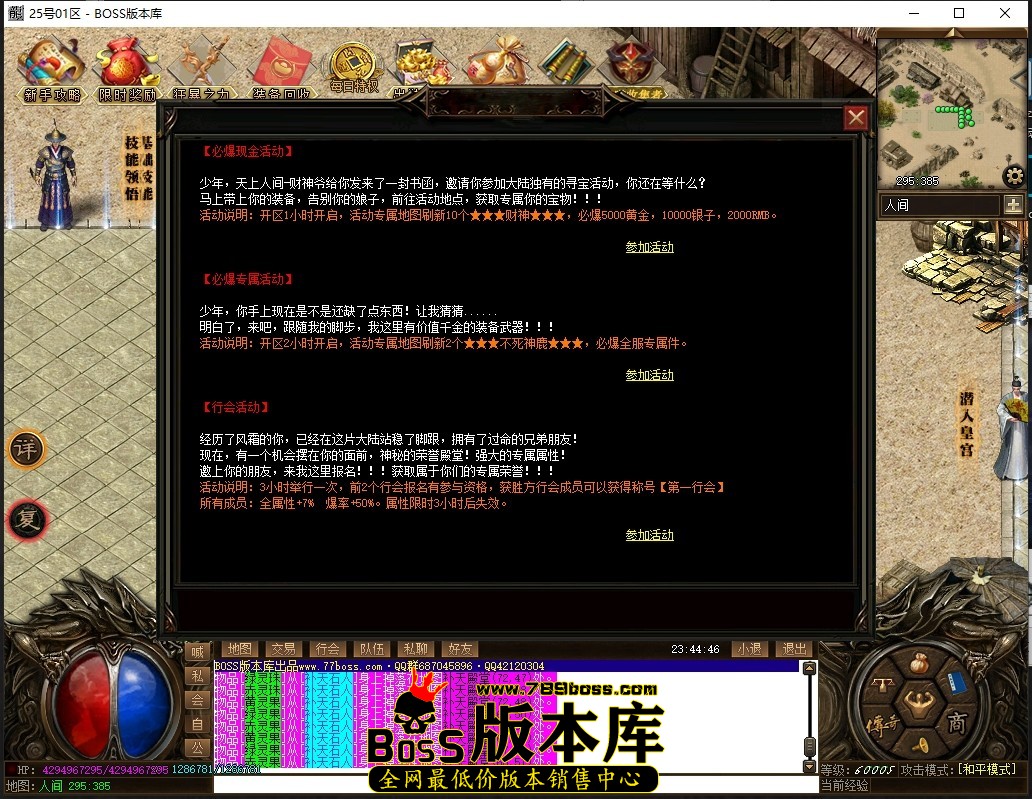Open 每日特权 gold coin icon

(353, 66)
